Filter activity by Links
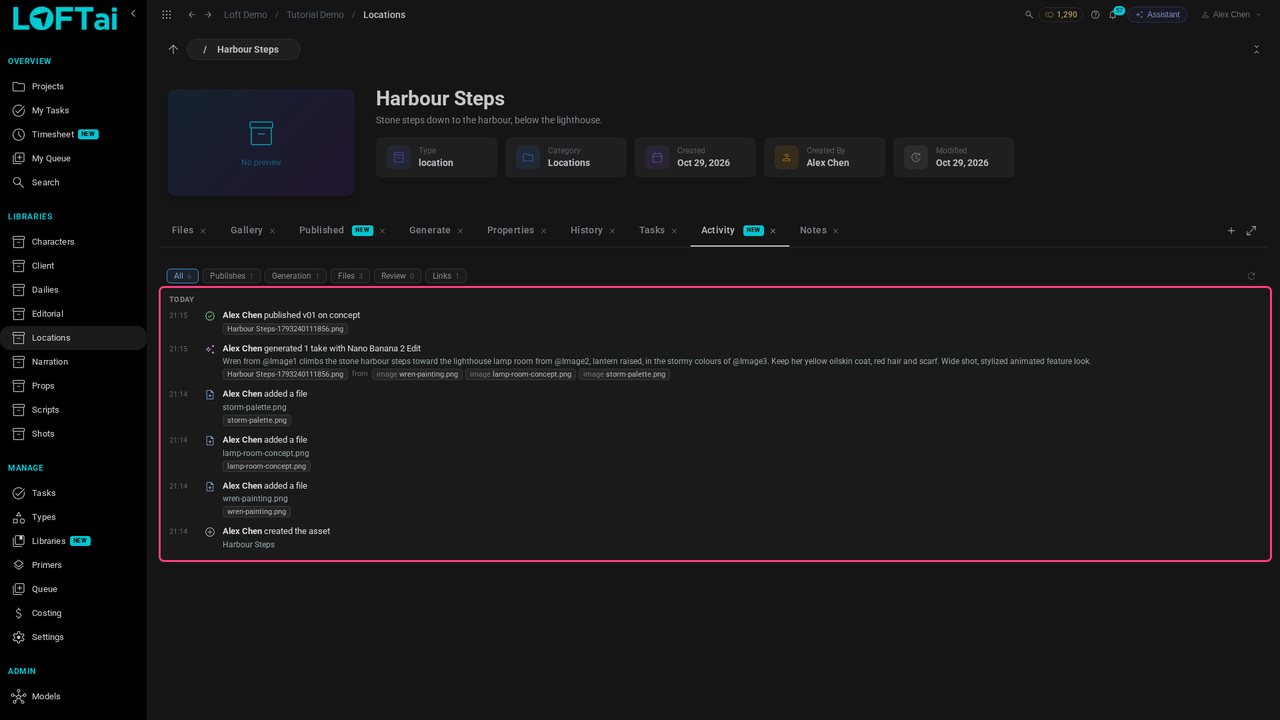This screenshot has height=720, width=1280. click(x=446, y=276)
